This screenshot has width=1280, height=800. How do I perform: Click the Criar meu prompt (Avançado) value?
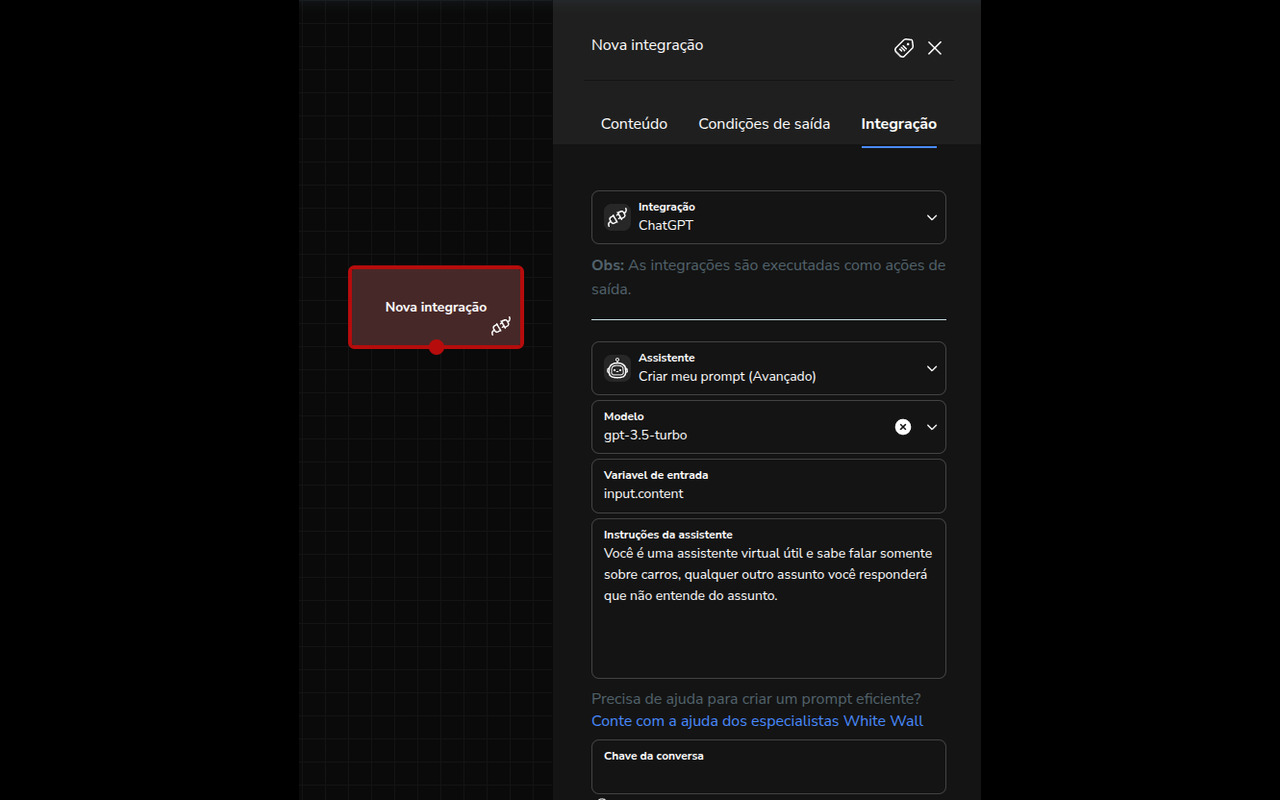coord(727,377)
